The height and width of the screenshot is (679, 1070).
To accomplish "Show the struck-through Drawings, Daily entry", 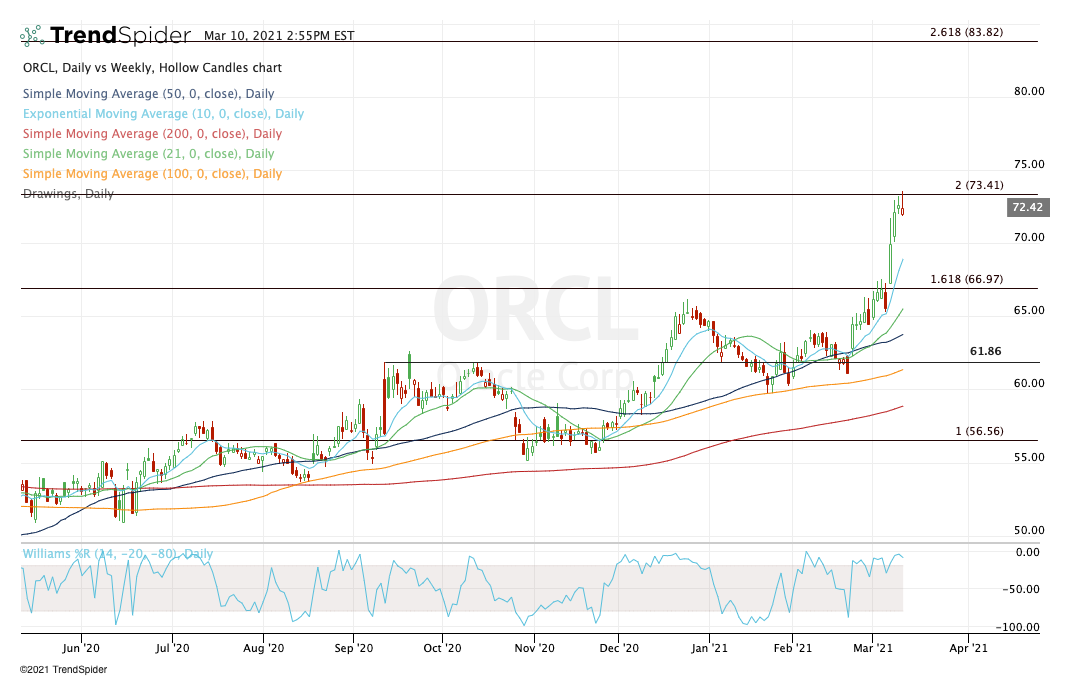I will [68, 193].
